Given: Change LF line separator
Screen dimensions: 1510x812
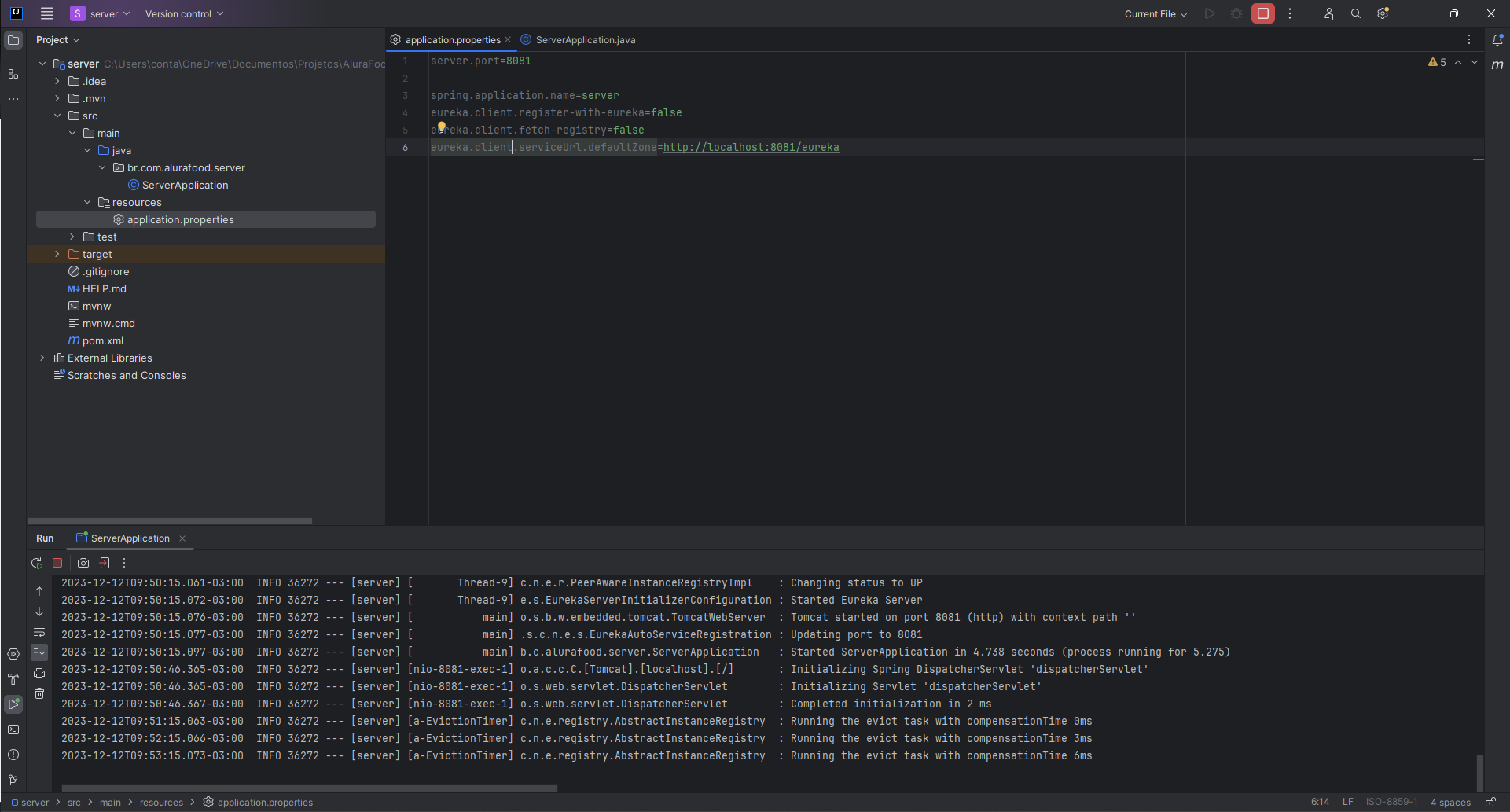Looking at the screenshot, I should pos(1347,802).
